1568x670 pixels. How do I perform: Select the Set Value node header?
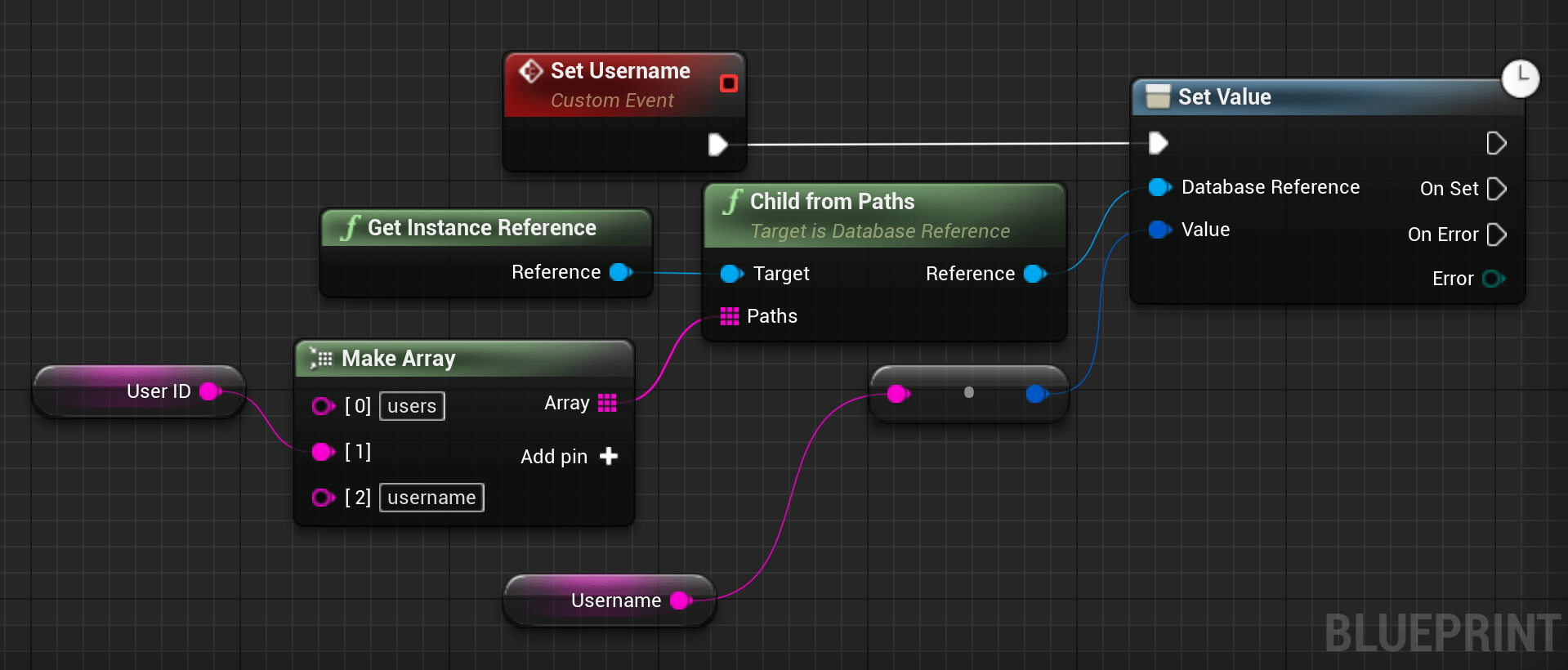[x=1317, y=97]
